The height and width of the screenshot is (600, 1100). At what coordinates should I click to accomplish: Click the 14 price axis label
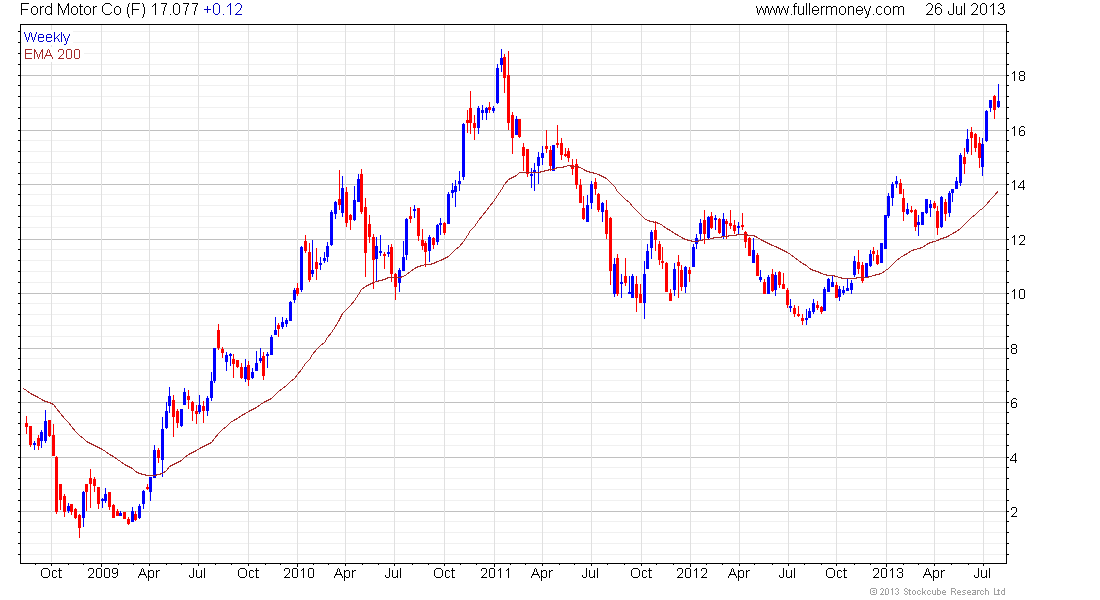click(1018, 185)
